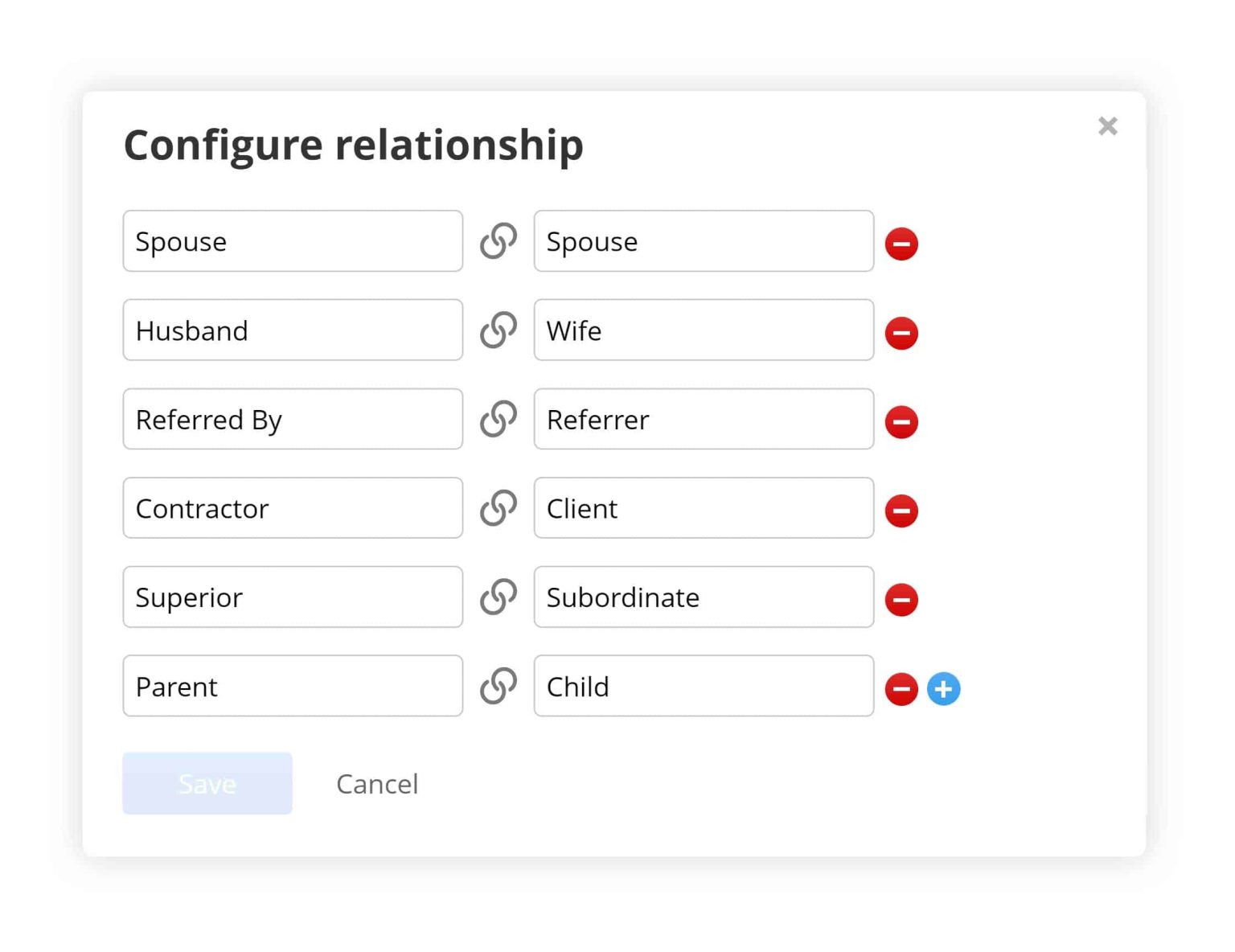Viewport: 1235px width, 952px height.
Task: Remove the Contractor and Client pair
Action: pyautogui.click(x=901, y=511)
